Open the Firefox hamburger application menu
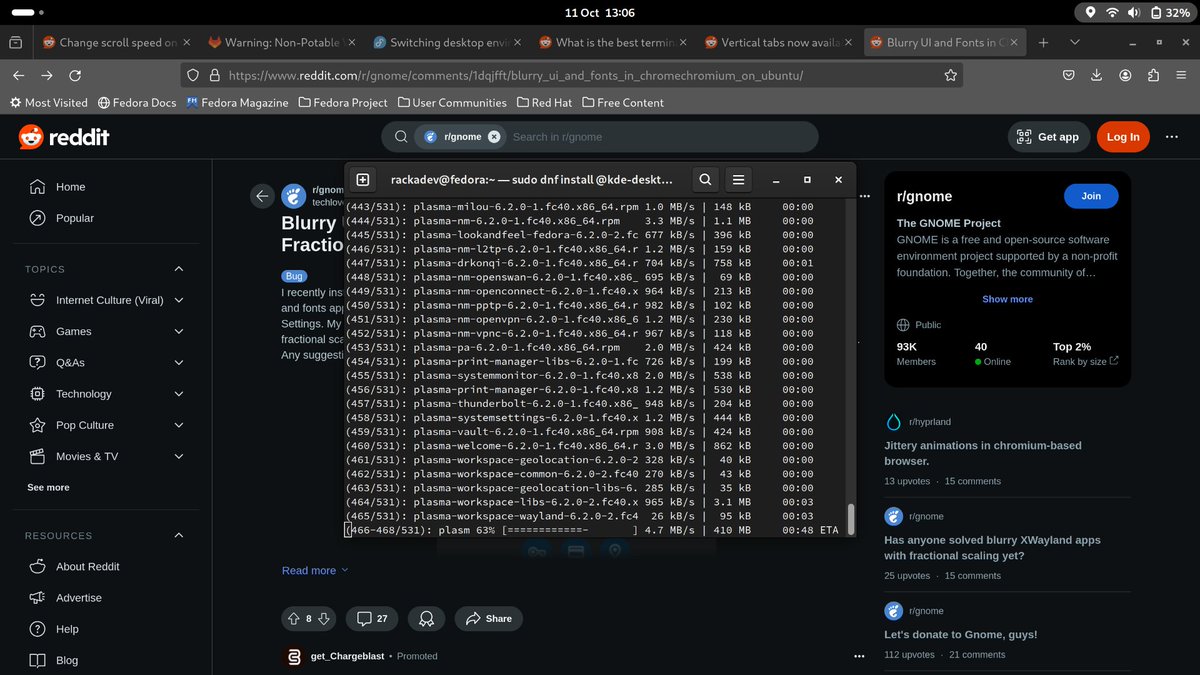Image resolution: width=1200 pixels, height=675 pixels. (x=1181, y=75)
